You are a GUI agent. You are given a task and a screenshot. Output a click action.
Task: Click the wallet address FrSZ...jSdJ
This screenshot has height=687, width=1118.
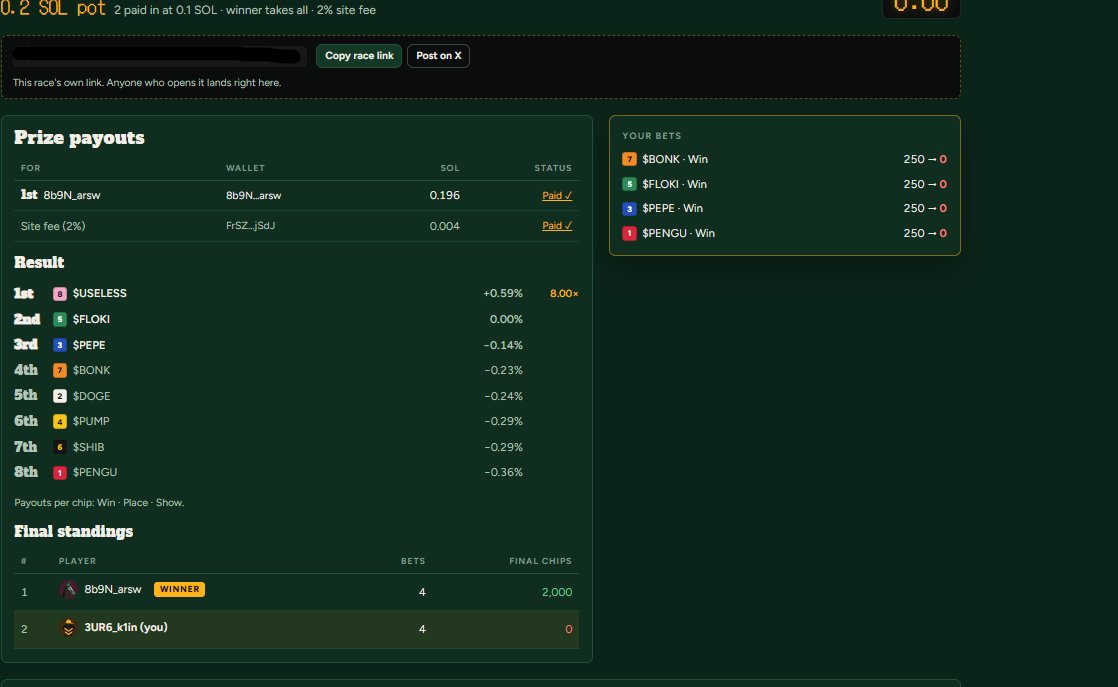[250, 226]
